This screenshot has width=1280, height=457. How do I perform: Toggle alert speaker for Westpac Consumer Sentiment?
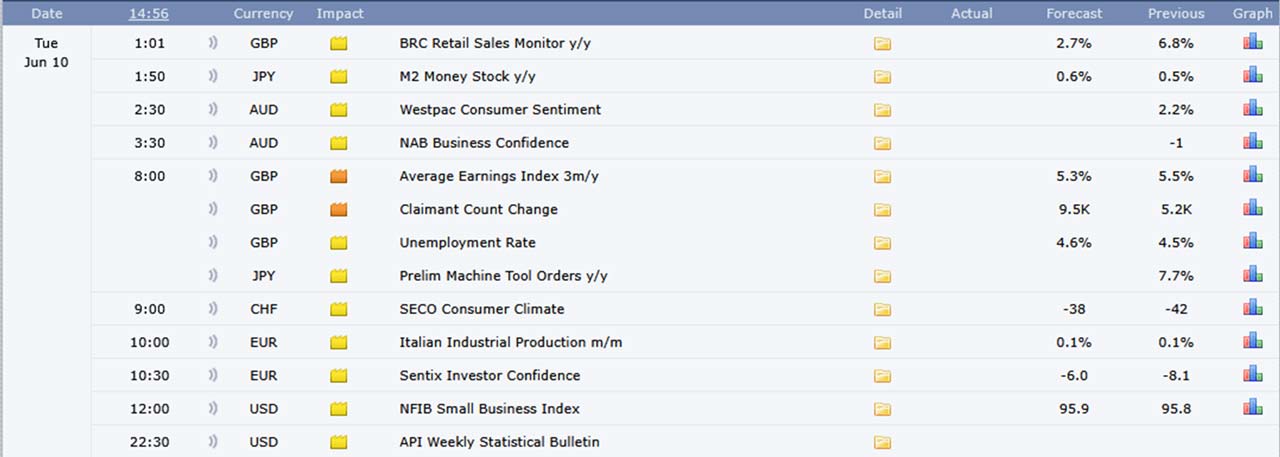pyautogui.click(x=212, y=109)
